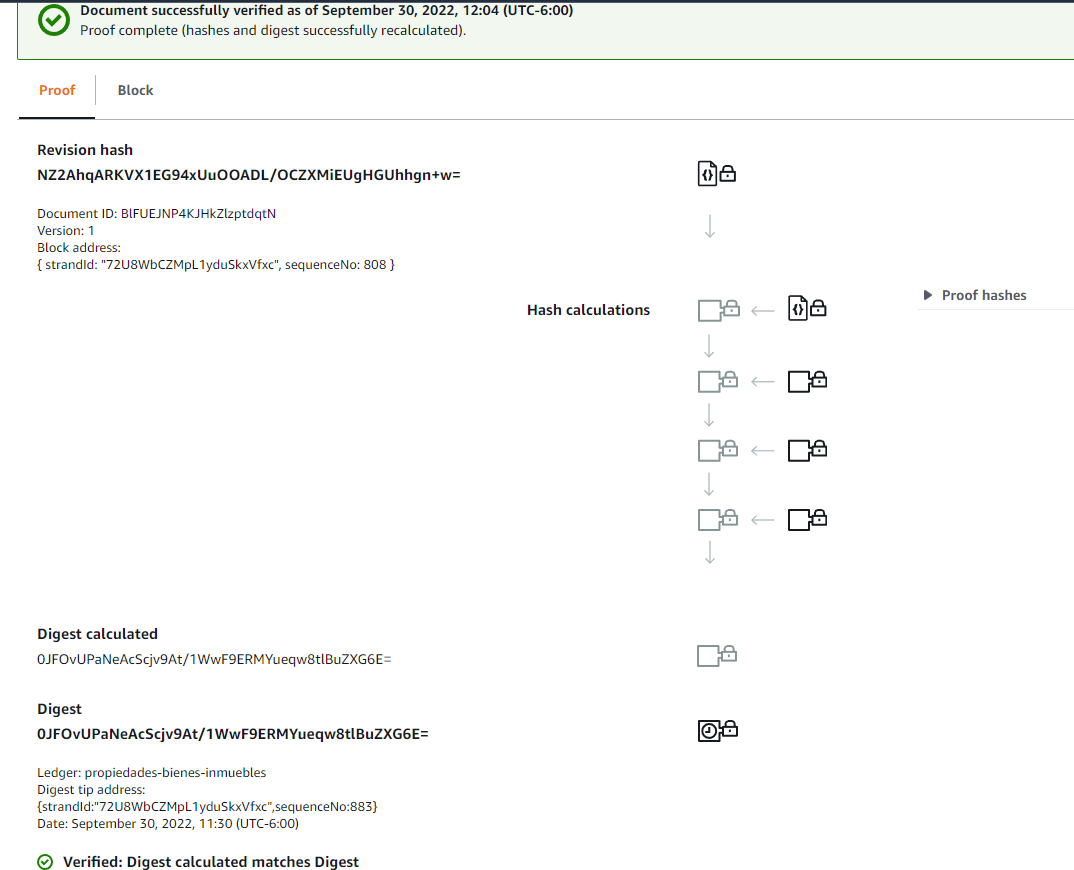Click the fourth hash calculation result icon
Image resolution: width=1074 pixels, height=870 pixels.
(x=717, y=519)
